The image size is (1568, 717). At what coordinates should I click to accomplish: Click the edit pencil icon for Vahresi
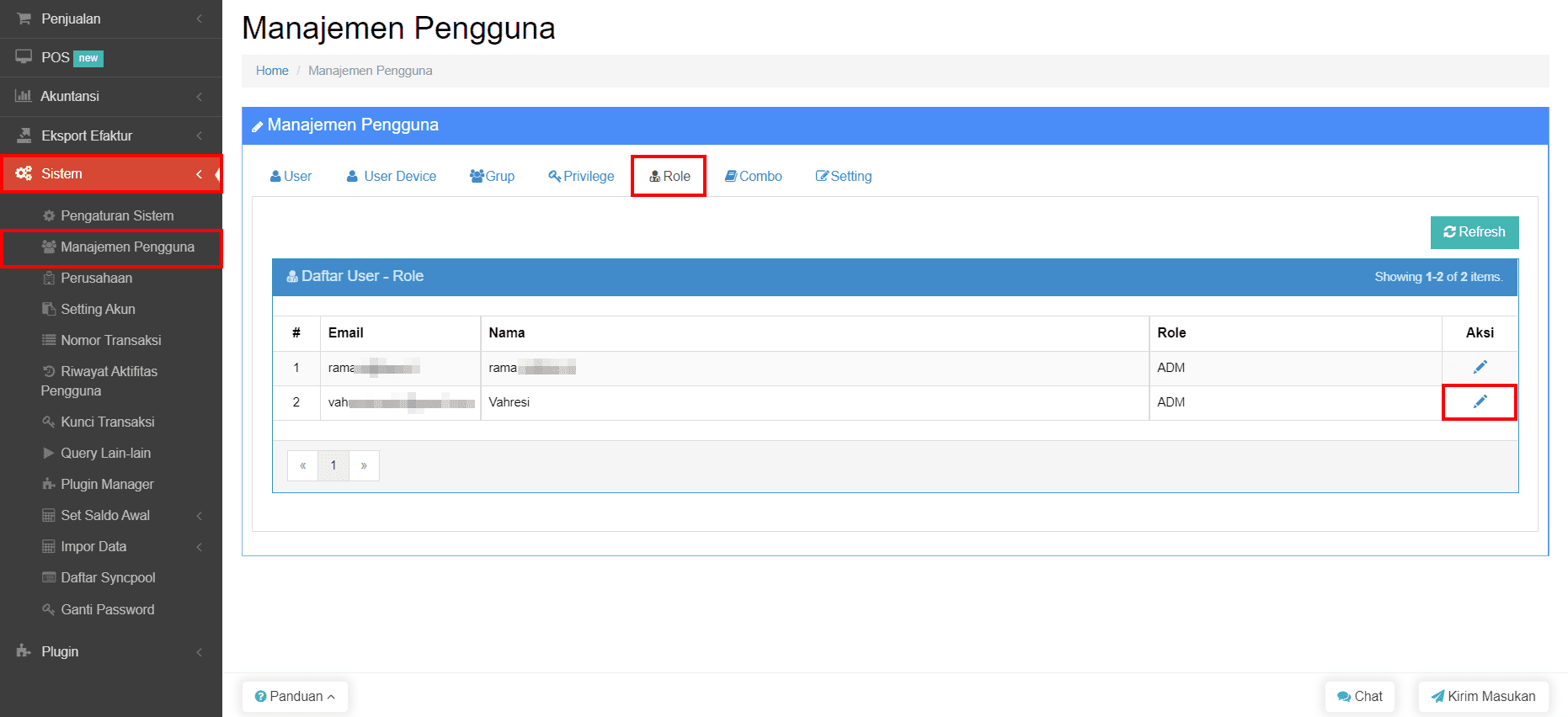1480,402
